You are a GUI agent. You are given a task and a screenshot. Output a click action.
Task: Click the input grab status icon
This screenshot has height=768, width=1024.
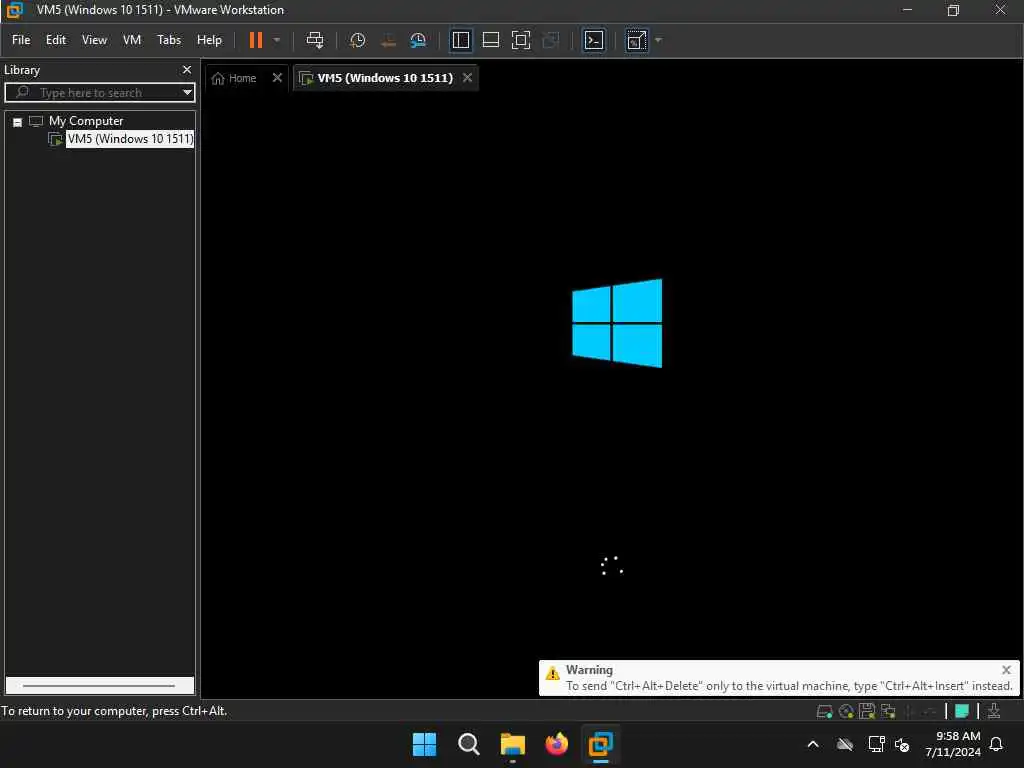pyautogui.click(x=994, y=711)
